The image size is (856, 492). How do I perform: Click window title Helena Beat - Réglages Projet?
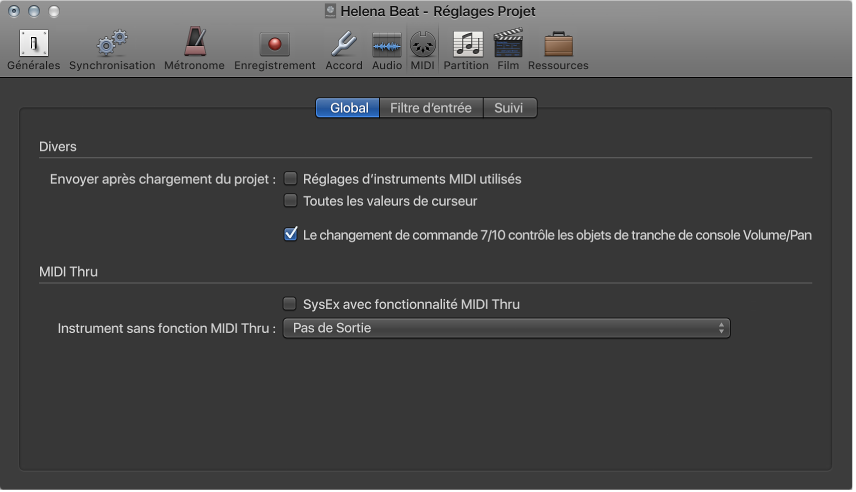438,11
